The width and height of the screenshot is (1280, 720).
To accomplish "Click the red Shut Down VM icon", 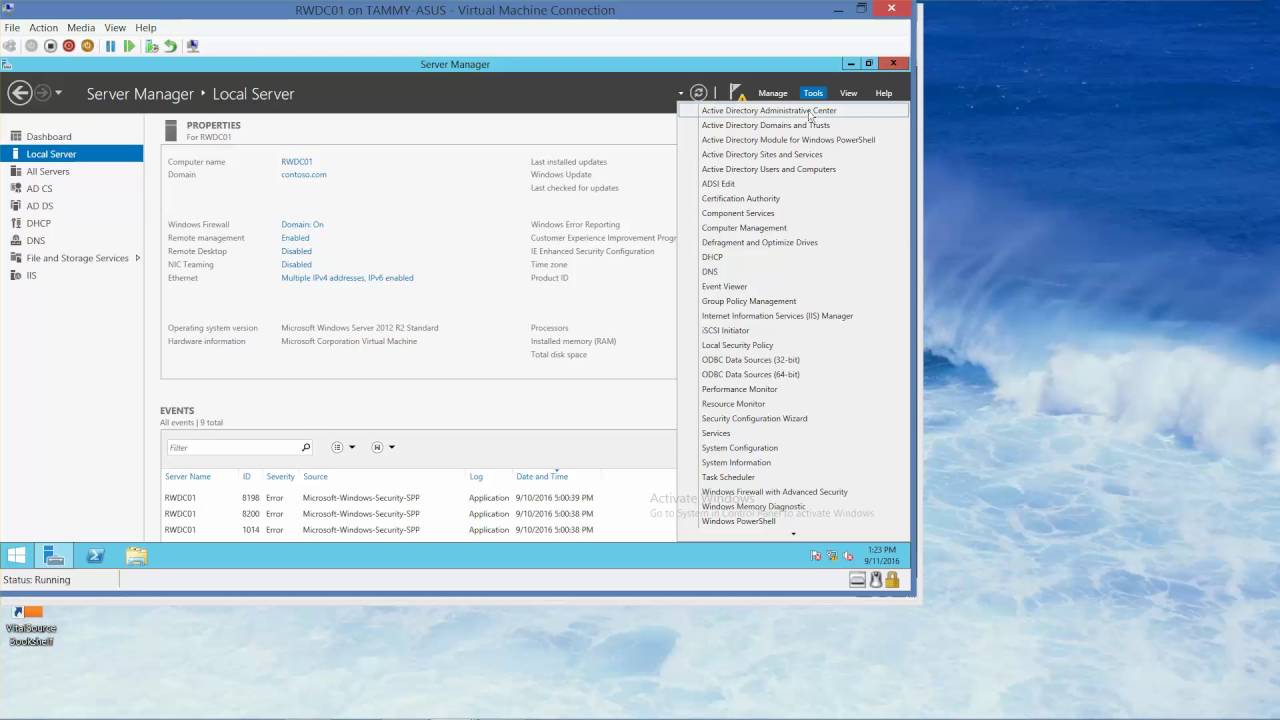I will (x=69, y=46).
